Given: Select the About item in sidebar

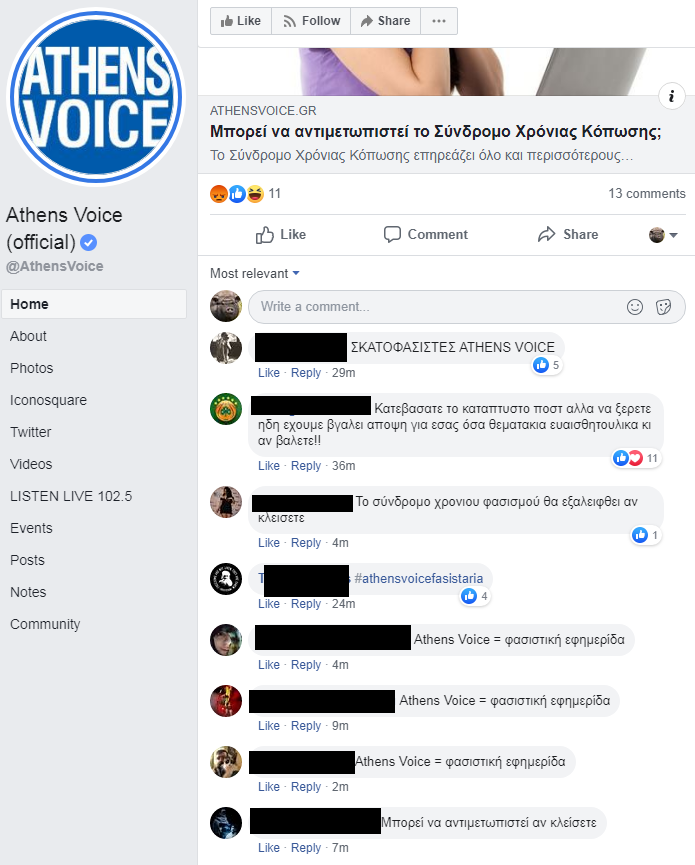Looking at the screenshot, I should [x=28, y=336].
